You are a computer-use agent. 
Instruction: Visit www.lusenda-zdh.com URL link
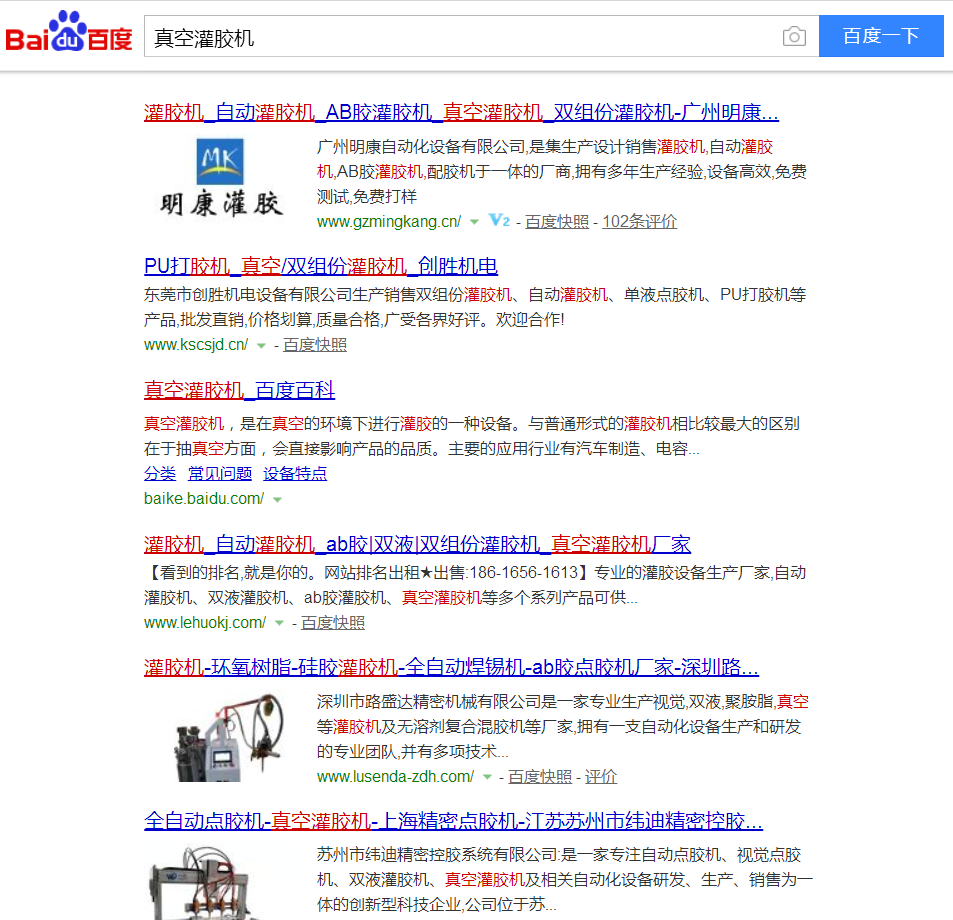coord(395,777)
